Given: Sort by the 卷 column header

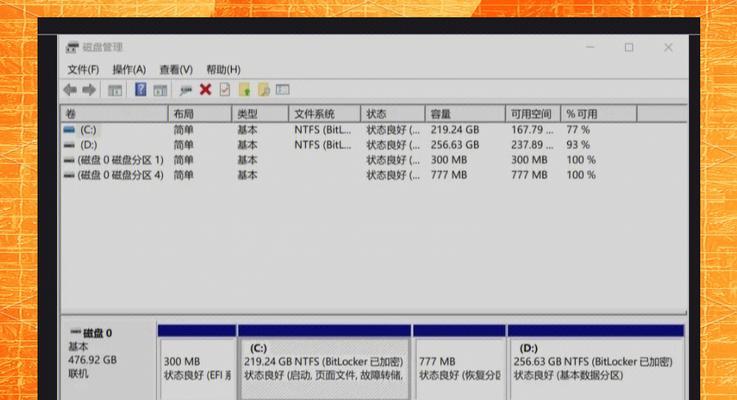Looking at the screenshot, I should click(x=114, y=114).
